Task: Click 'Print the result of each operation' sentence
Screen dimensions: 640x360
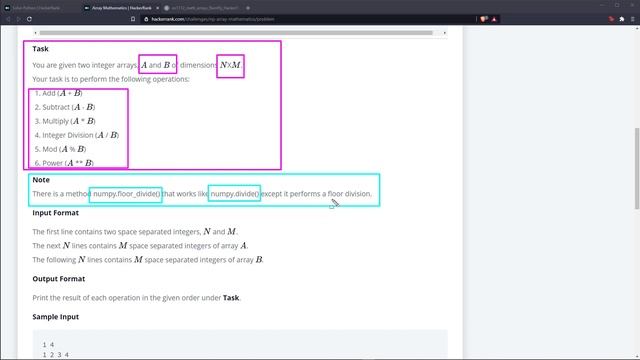Action: pyautogui.click(x=137, y=298)
